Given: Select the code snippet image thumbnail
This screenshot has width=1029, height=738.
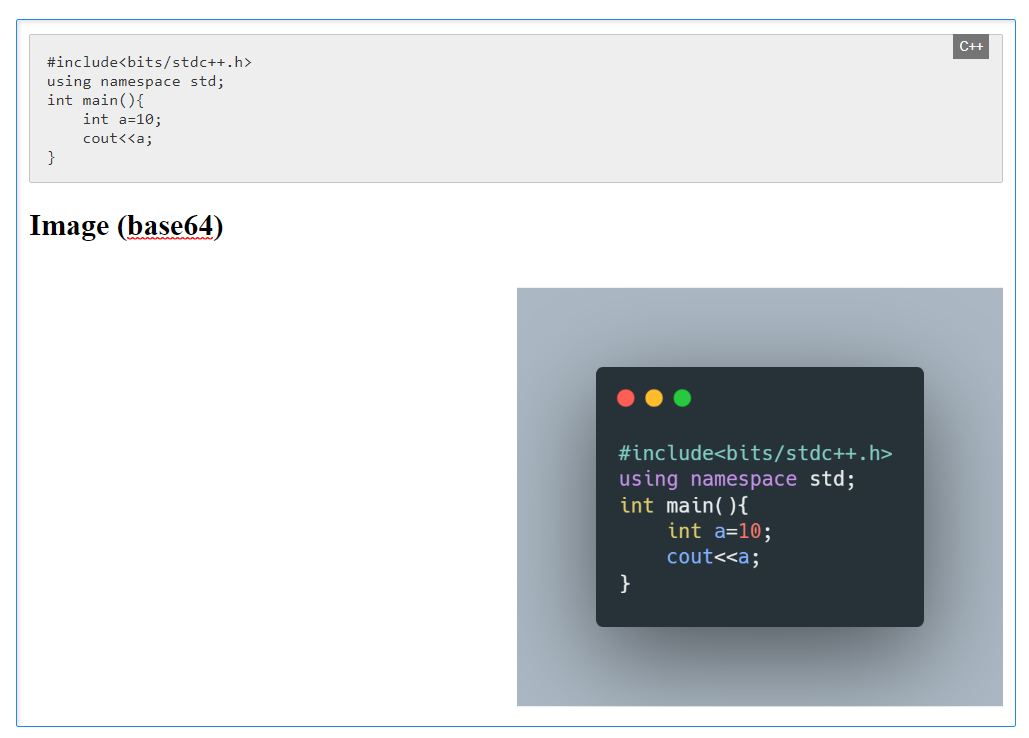Looking at the screenshot, I should tap(759, 497).
